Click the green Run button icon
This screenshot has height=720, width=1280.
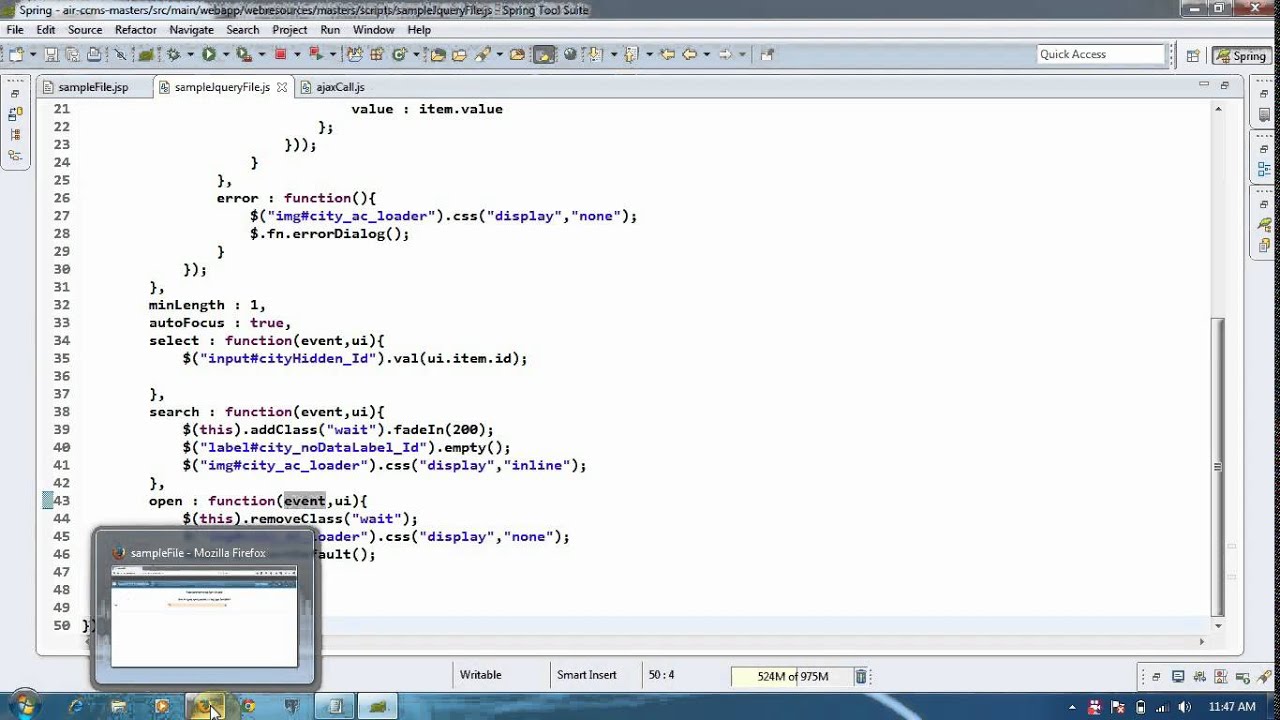209,54
